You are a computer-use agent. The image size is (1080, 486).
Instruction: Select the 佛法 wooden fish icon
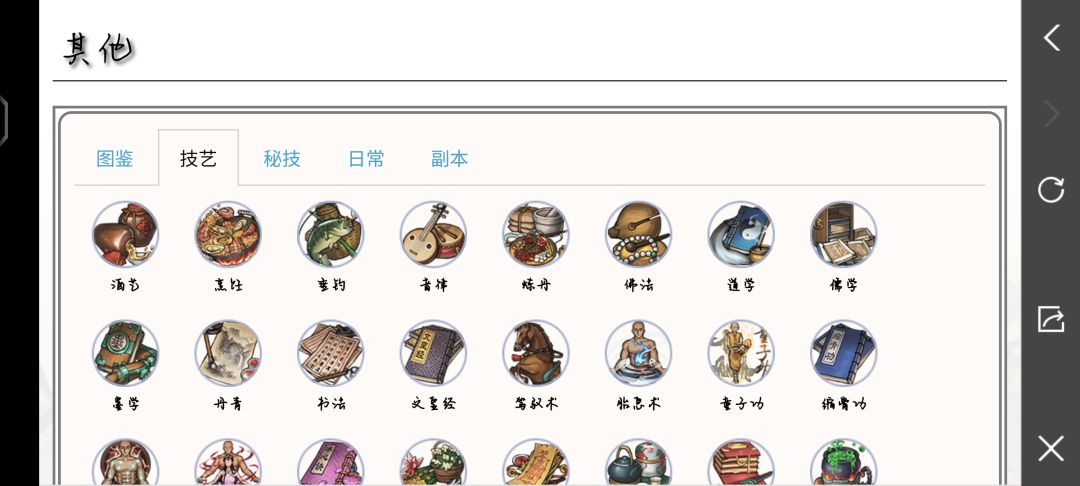[638, 234]
